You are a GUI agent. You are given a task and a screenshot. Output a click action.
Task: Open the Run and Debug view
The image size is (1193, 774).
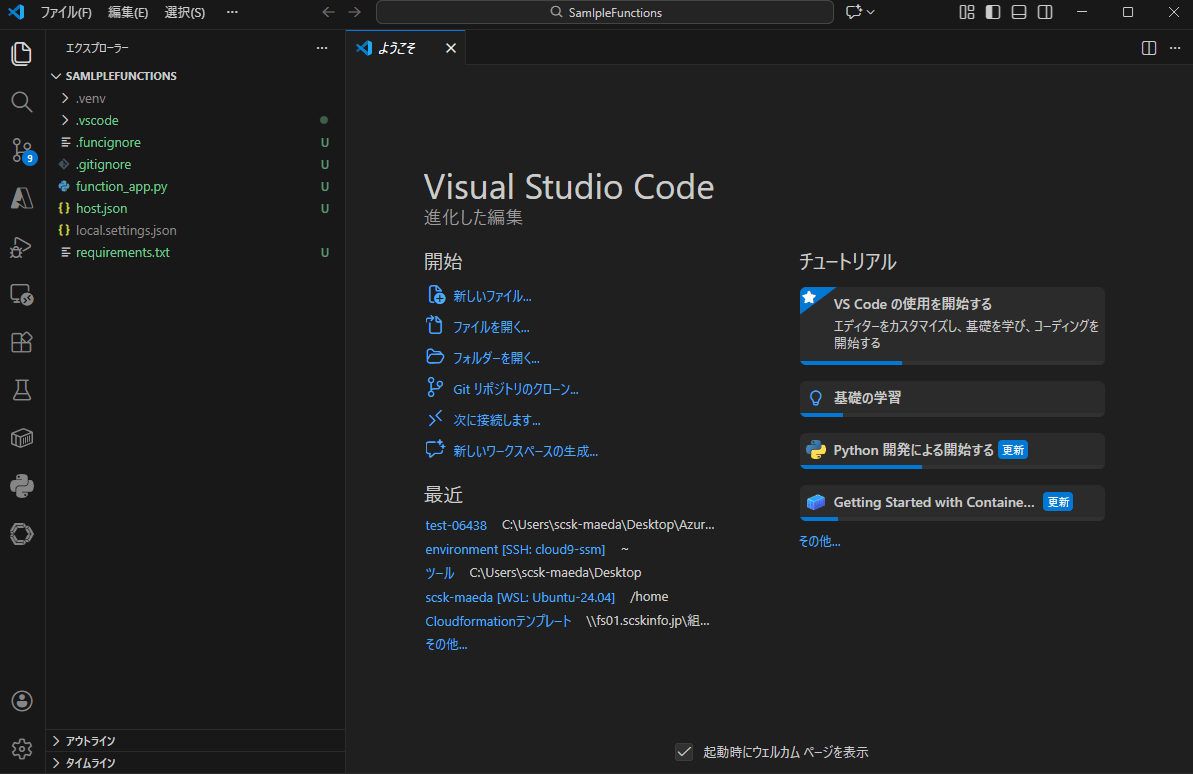pos(22,247)
